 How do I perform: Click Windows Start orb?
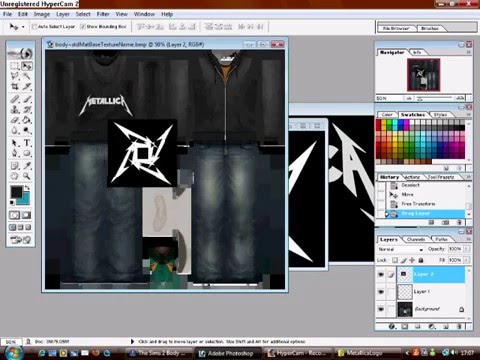pos(13,353)
